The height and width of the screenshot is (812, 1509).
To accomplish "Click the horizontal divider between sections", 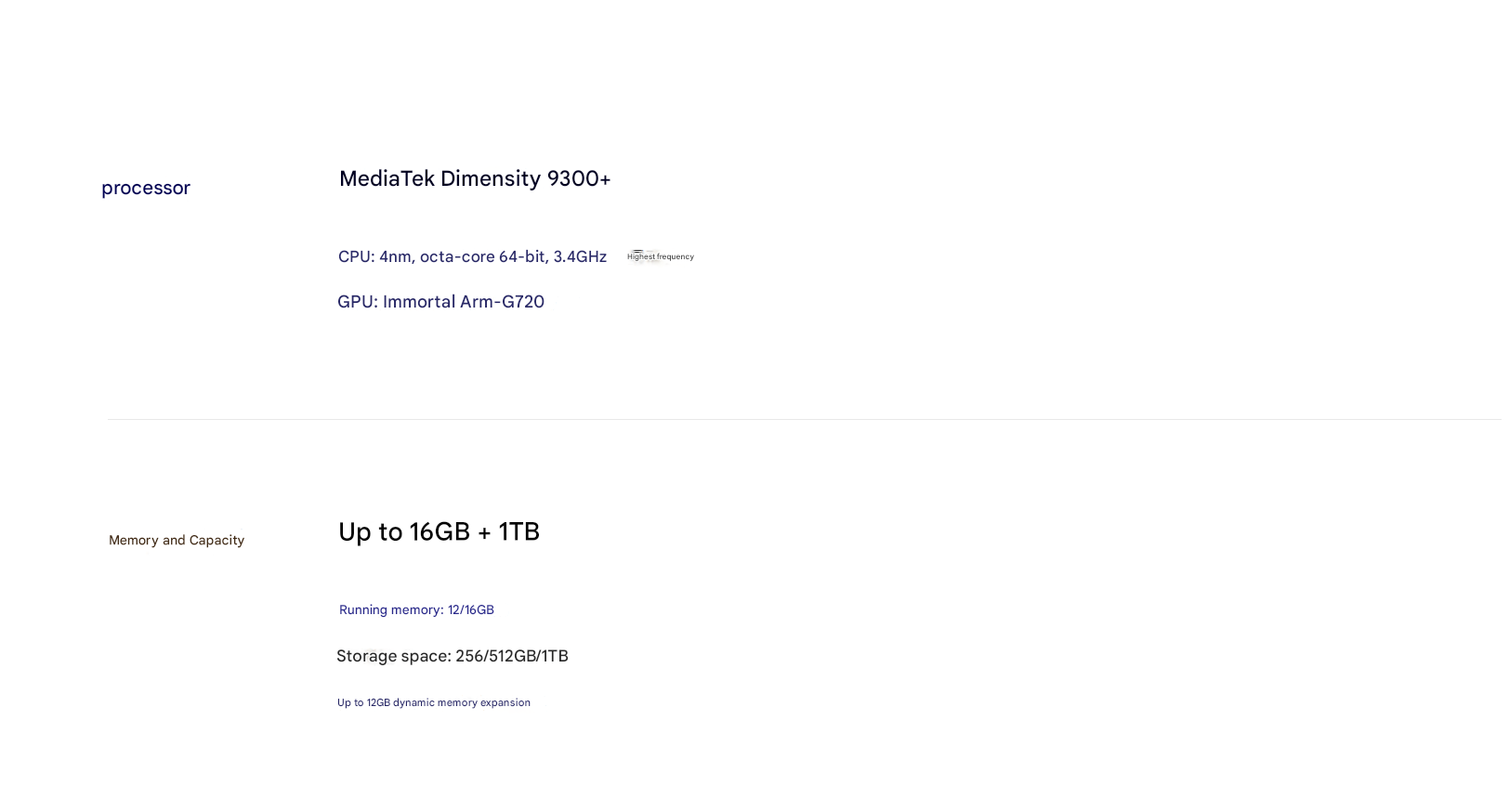I will click(x=805, y=419).
